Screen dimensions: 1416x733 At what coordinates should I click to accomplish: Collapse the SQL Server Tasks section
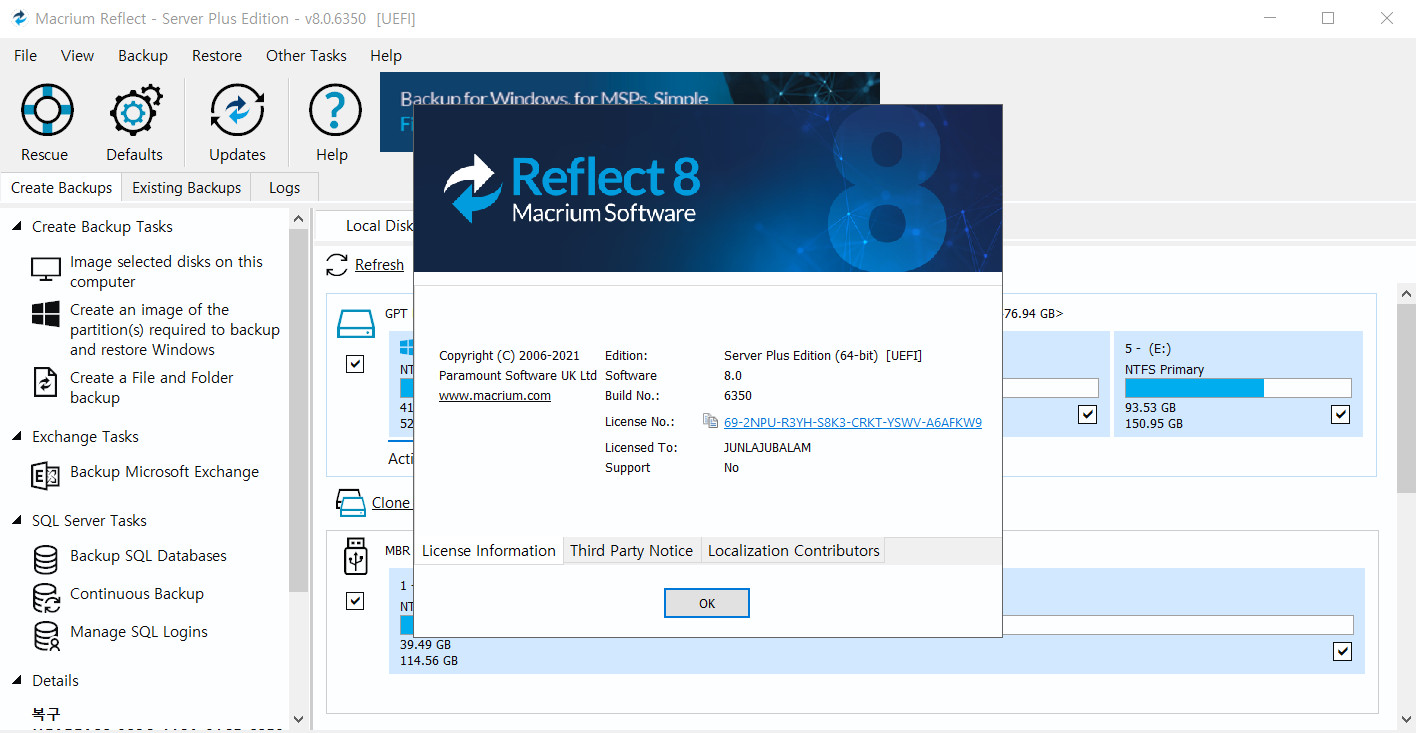point(17,521)
